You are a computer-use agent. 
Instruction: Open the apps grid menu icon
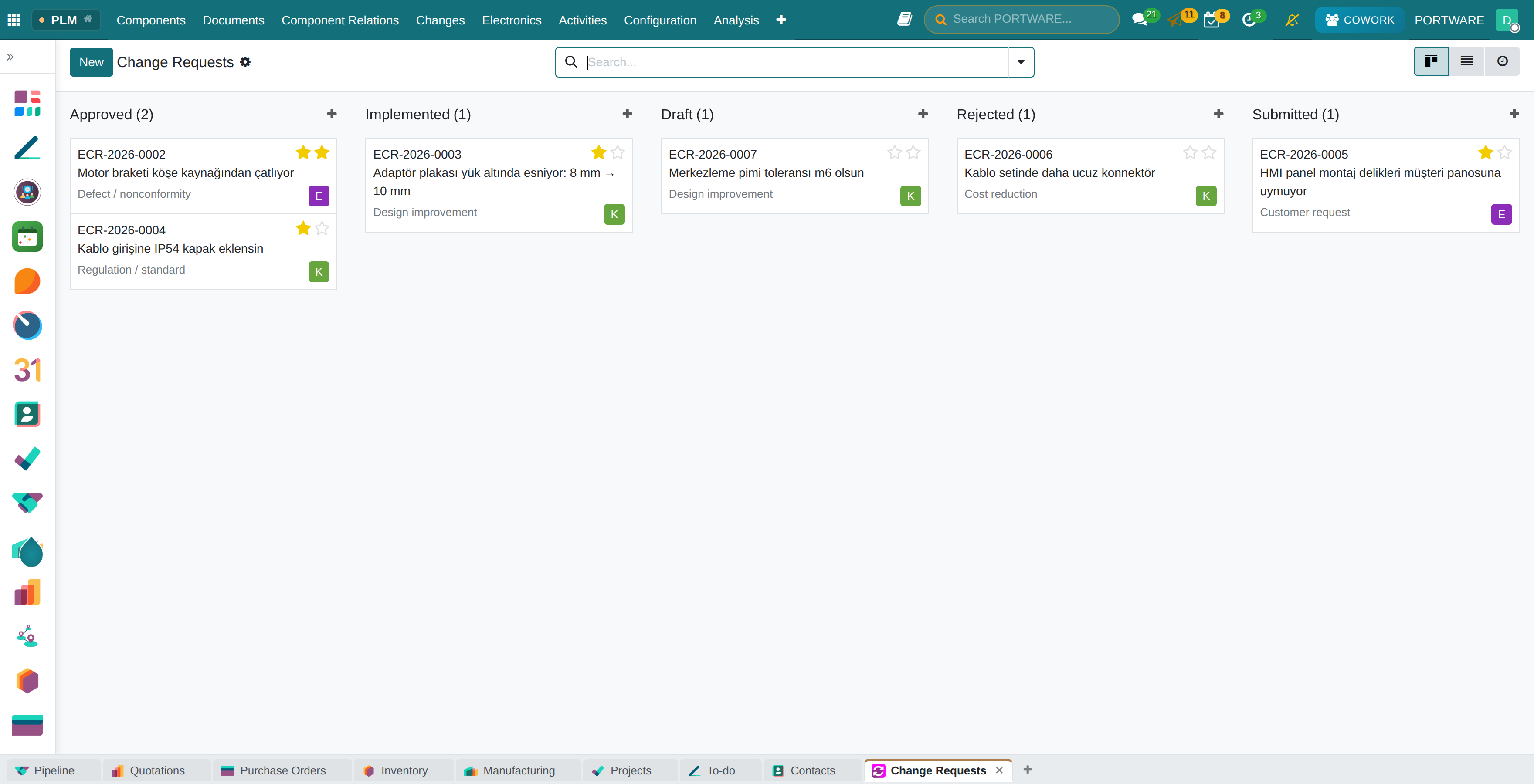click(14, 20)
